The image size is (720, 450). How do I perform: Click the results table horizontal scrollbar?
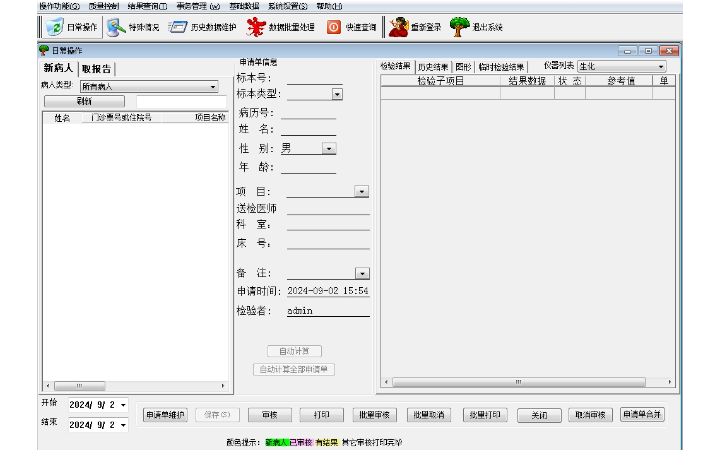[528, 382]
